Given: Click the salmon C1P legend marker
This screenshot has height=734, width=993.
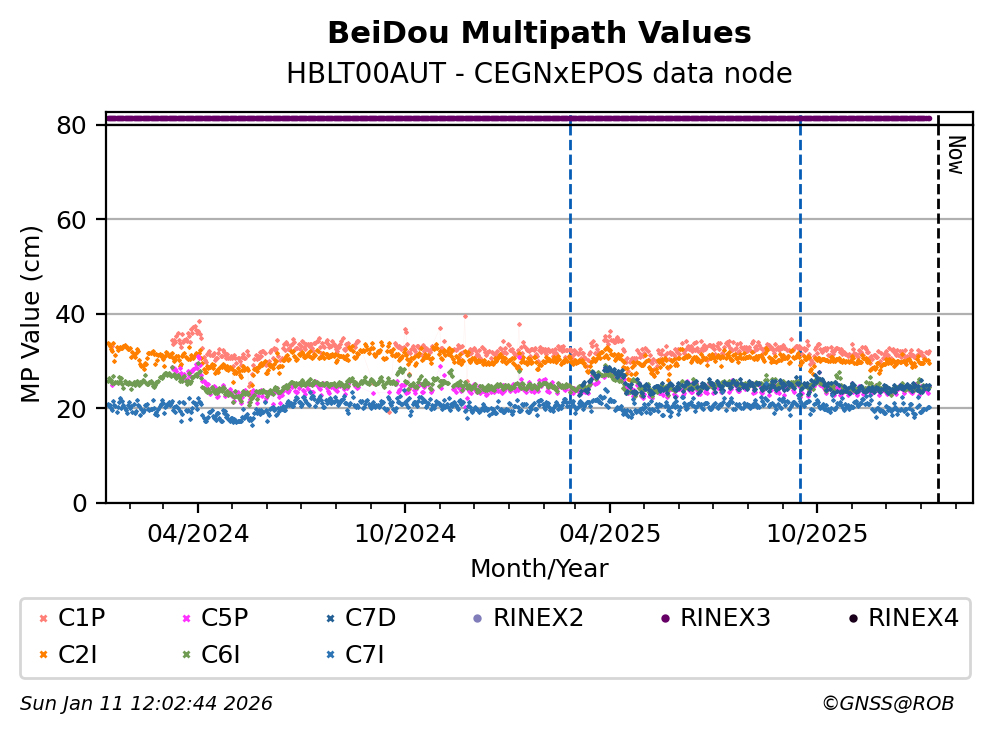Looking at the screenshot, I should click(x=43, y=618).
